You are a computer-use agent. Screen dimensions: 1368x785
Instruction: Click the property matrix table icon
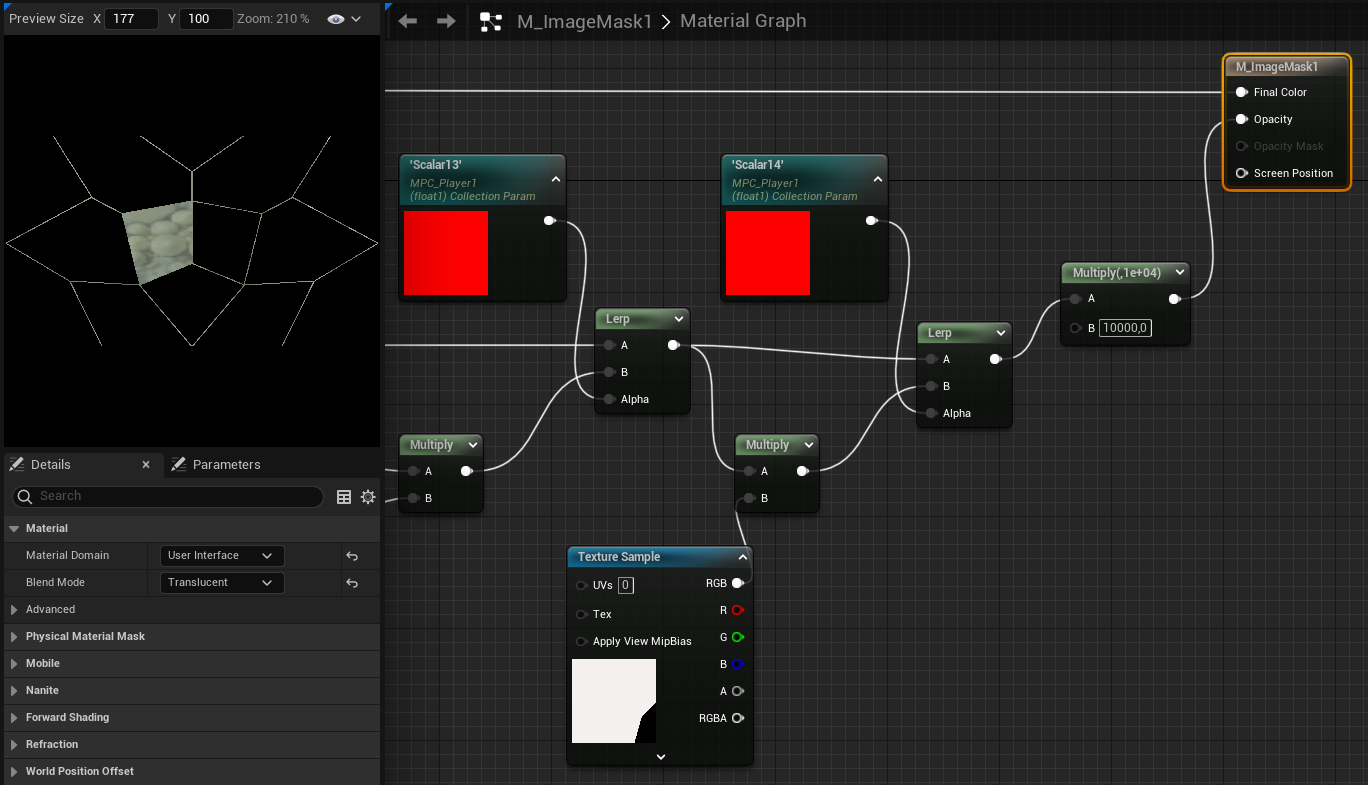click(344, 497)
